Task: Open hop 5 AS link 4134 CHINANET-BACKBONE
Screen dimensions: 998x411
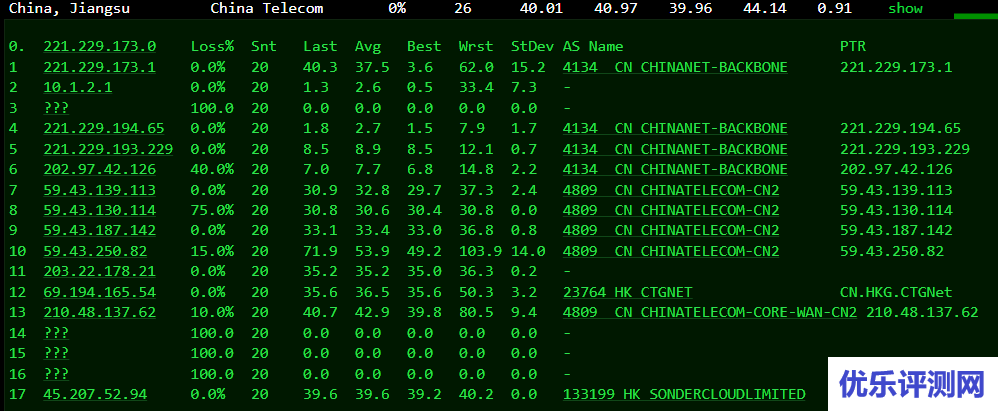Action: pos(675,149)
